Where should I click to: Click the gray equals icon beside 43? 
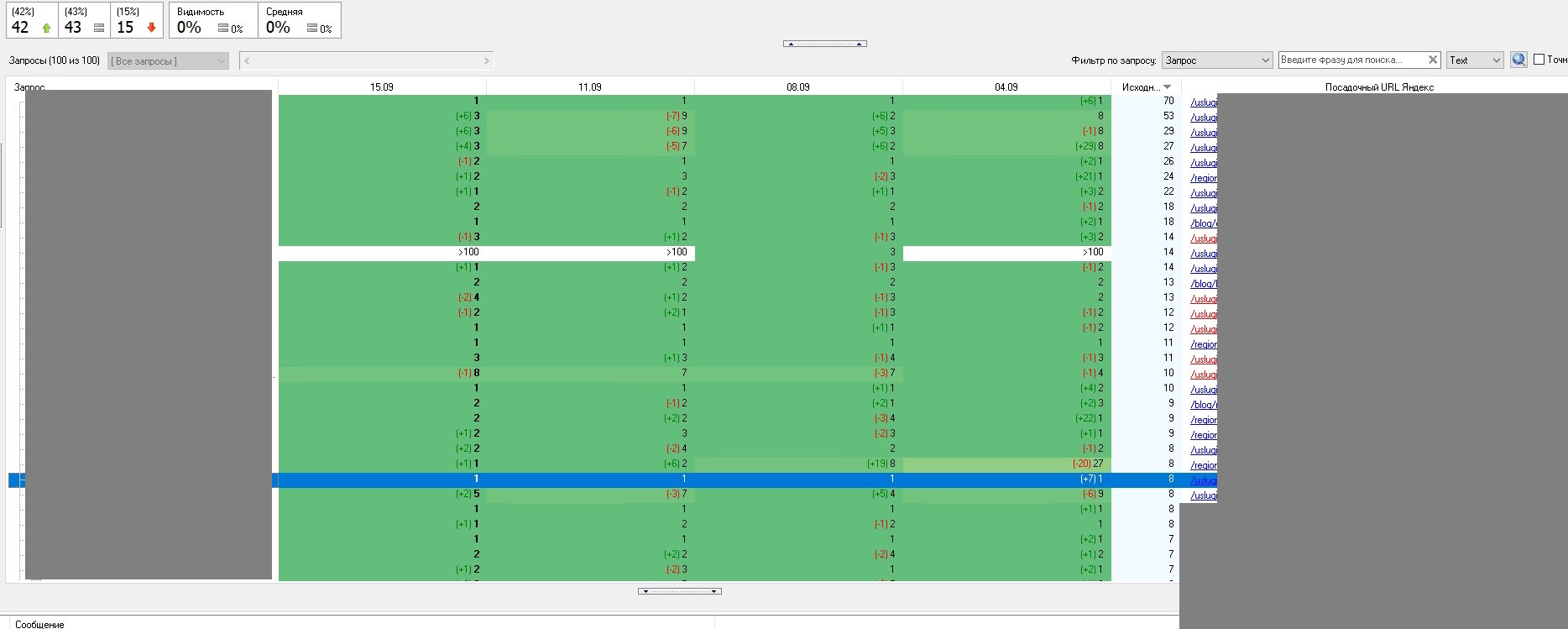[99, 28]
